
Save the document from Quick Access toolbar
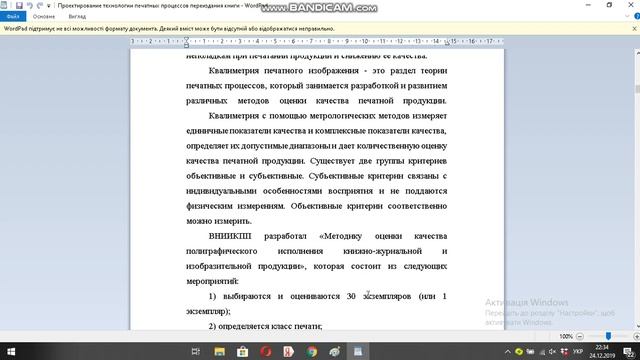pyautogui.click(x=19, y=5)
